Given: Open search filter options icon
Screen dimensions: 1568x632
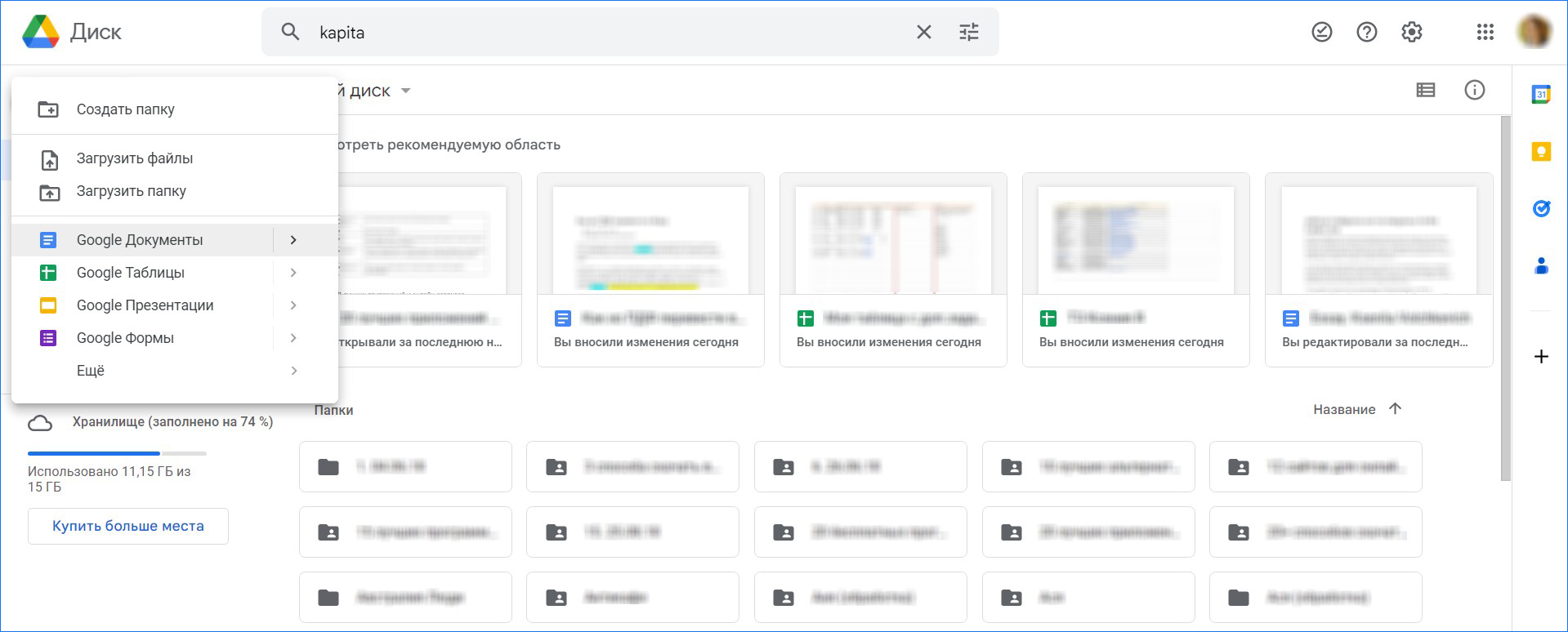Looking at the screenshot, I should (x=969, y=32).
